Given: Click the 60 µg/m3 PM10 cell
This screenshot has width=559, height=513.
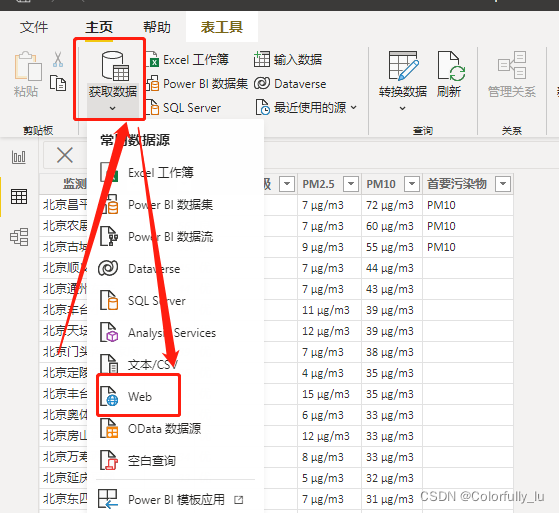Looking at the screenshot, I should point(392,226).
